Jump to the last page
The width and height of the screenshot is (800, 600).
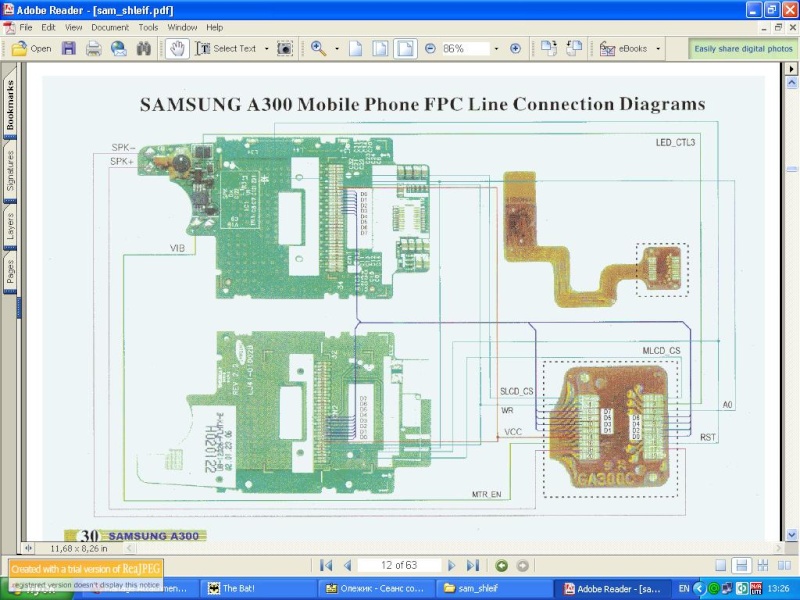tap(473, 565)
